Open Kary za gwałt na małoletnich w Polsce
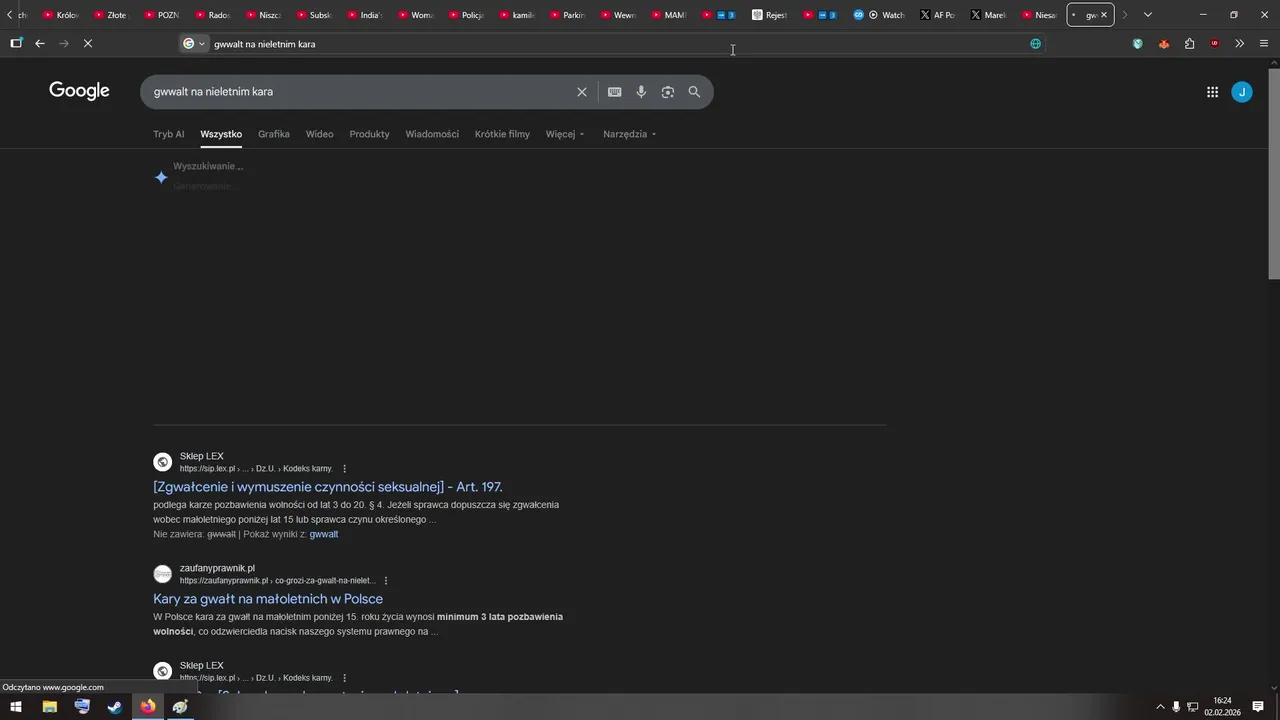The image size is (1280, 720). 268,599
